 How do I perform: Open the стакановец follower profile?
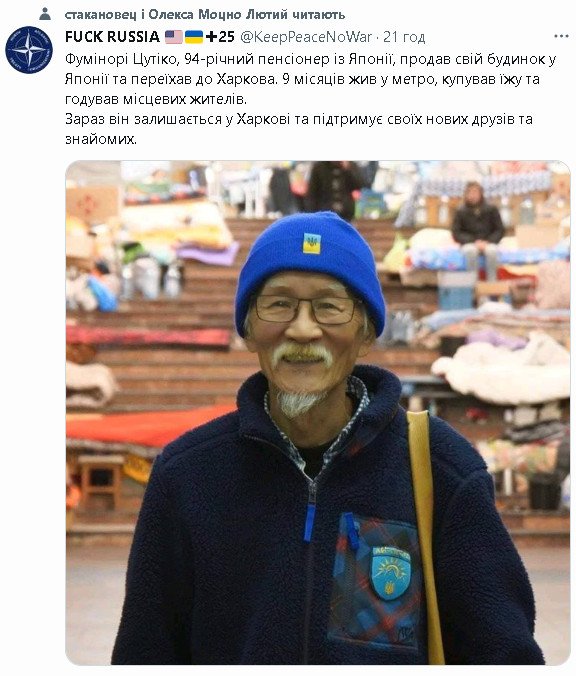pyautogui.click(x=101, y=15)
